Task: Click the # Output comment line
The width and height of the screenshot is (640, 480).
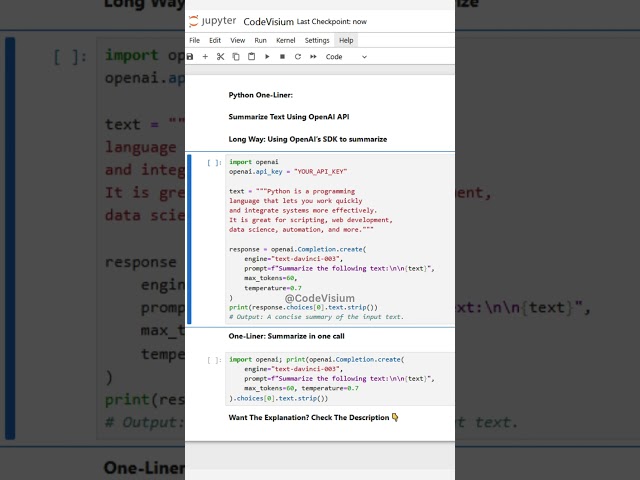Action: [x=316, y=317]
